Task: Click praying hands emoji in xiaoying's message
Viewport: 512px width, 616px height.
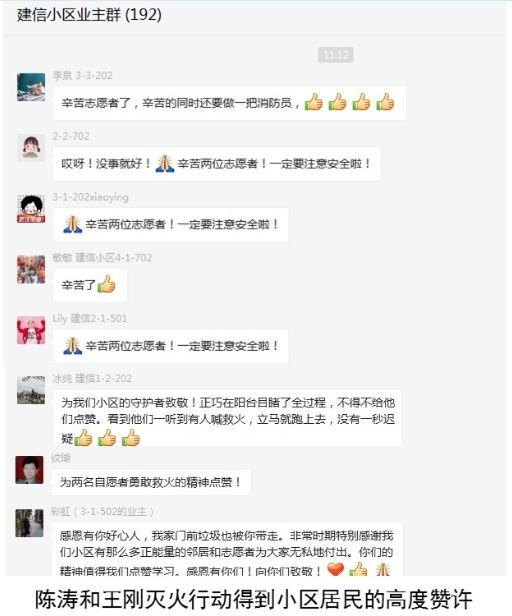Action: click(73, 224)
